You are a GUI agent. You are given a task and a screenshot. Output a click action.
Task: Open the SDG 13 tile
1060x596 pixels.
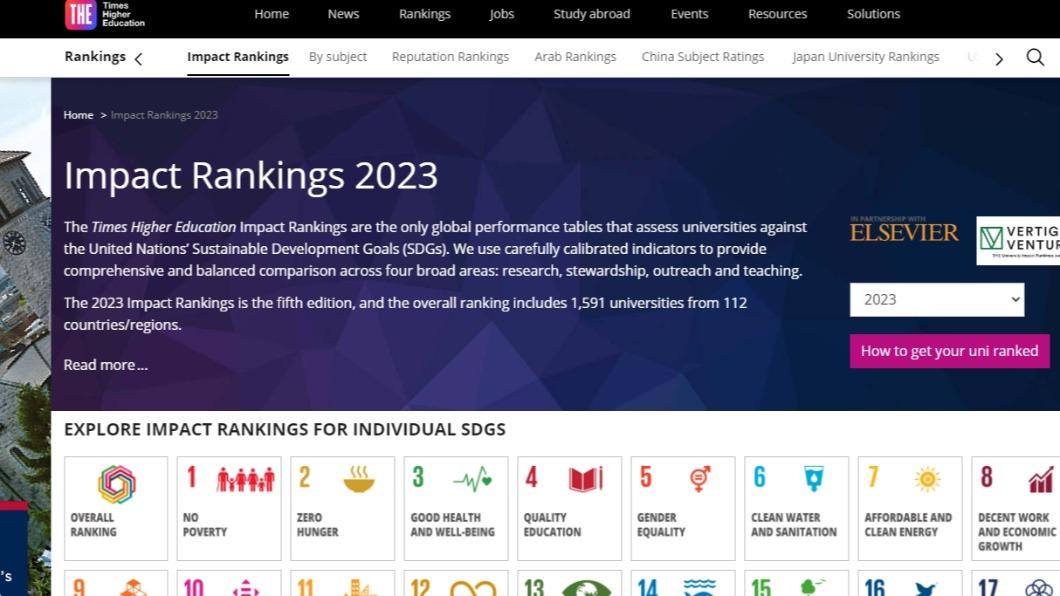[x=569, y=583]
